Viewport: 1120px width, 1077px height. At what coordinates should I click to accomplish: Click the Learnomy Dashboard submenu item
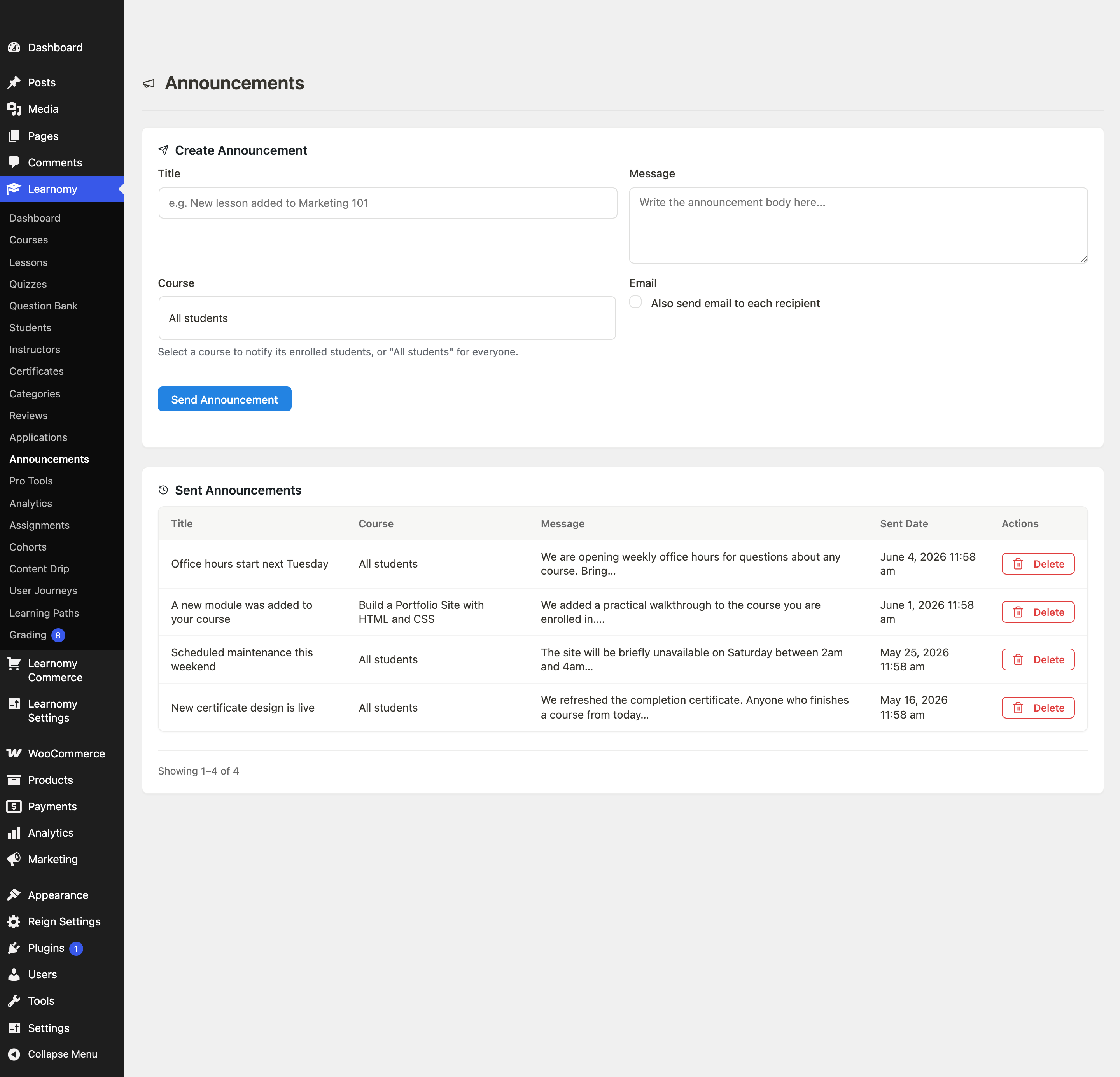pyautogui.click(x=35, y=218)
